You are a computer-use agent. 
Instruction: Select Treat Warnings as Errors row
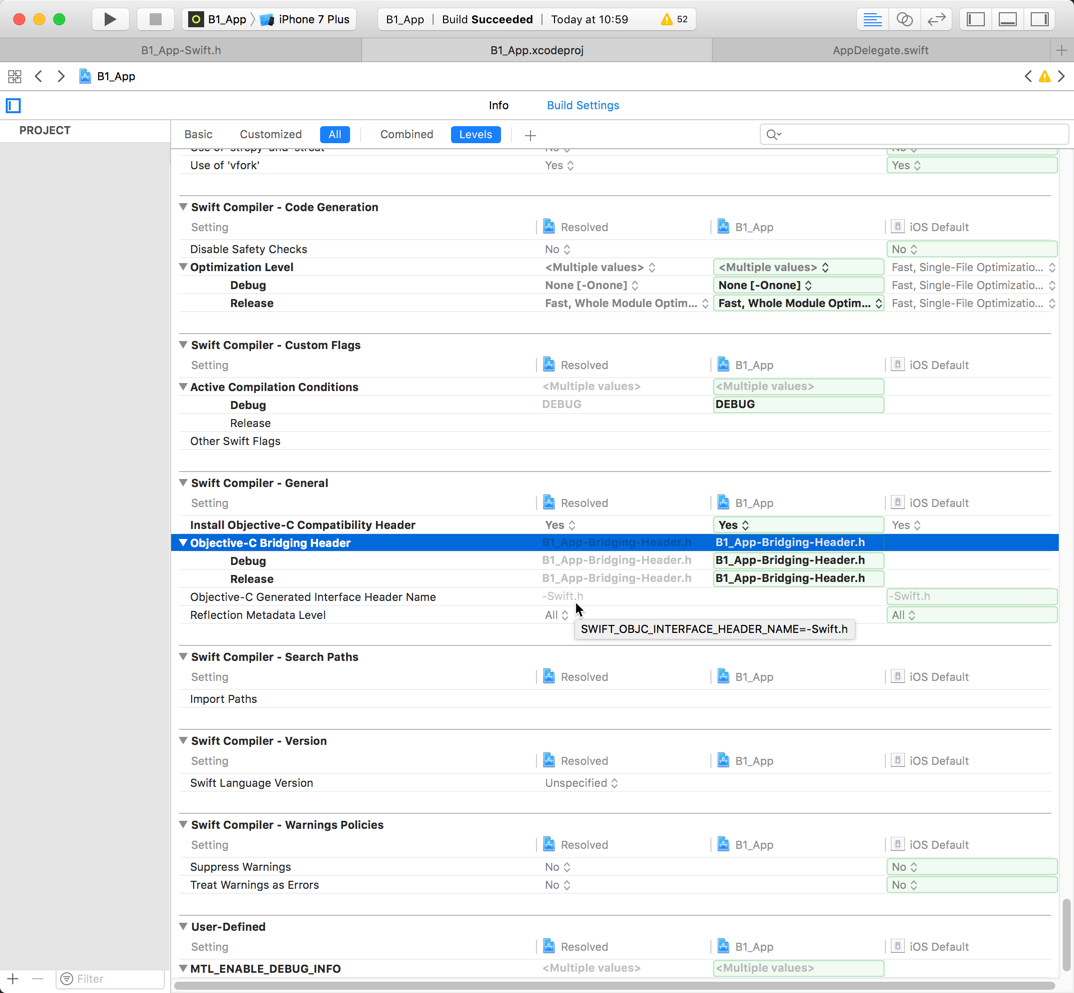(614, 885)
